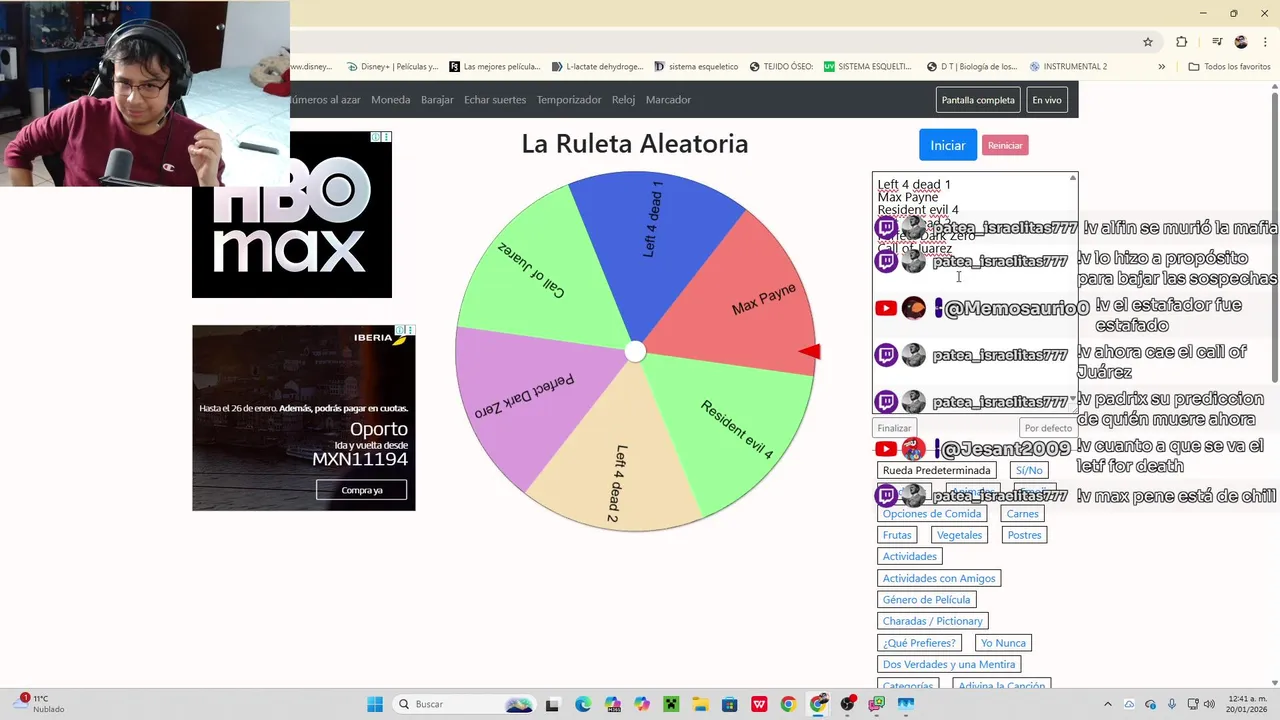Image resolution: width=1280 pixels, height=720 pixels.
Task: Open the Las mejores película bookmark
Action: (495, 67)
